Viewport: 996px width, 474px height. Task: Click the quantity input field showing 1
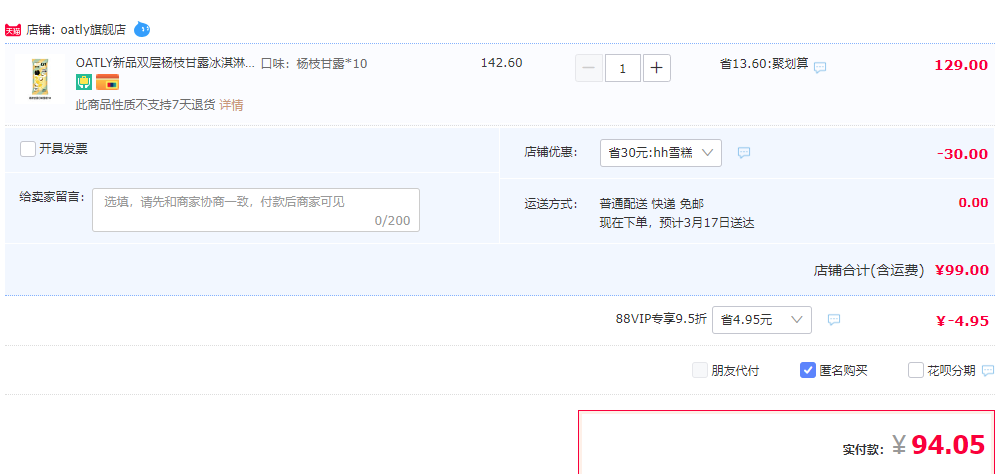[623, 69]
